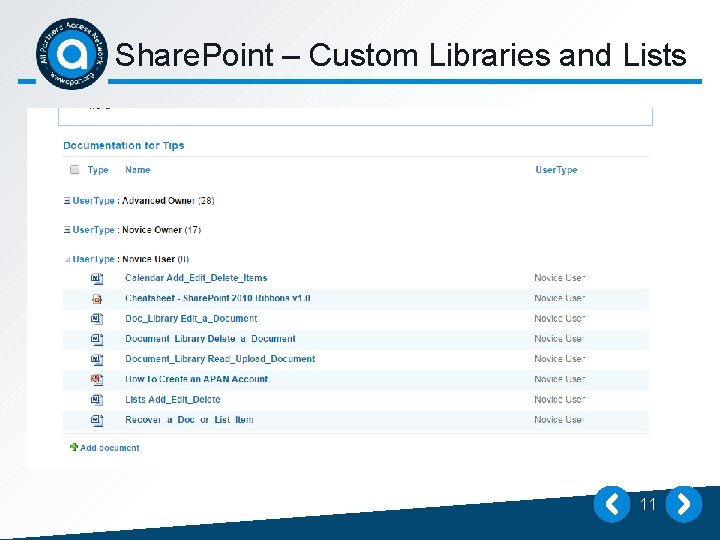The image size is (720, 540).
Task: Click Word icon for Calendar Add_Edit_Delete_Items
Action: coord(97,278)
